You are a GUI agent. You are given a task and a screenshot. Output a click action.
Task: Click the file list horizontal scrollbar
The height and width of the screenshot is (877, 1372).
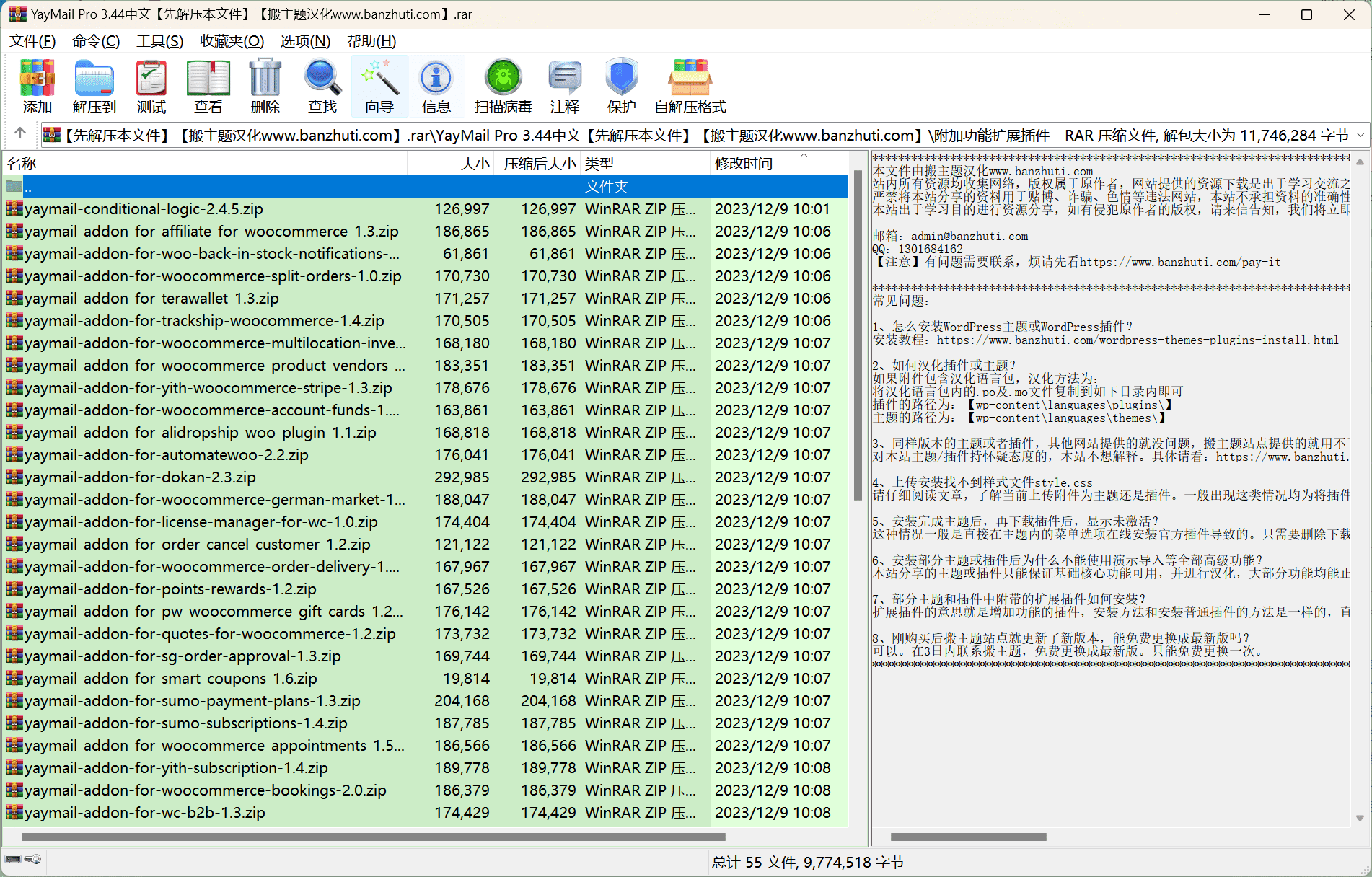tap(373, 837)
